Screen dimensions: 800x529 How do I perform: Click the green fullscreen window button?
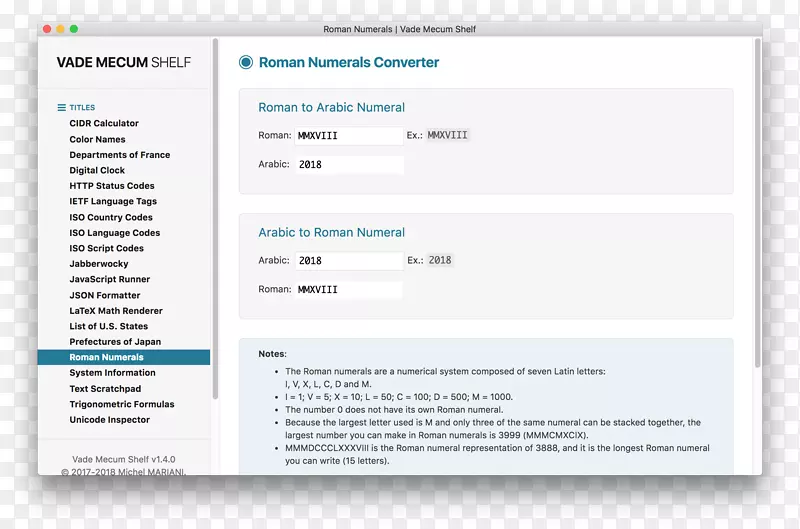point(74,29)
